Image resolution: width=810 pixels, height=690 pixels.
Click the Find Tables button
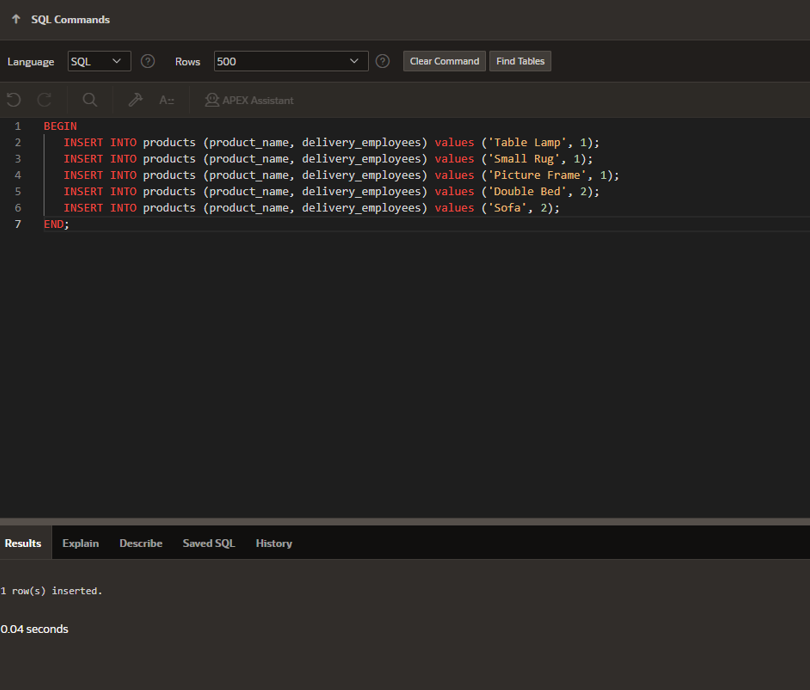[520, 61]
